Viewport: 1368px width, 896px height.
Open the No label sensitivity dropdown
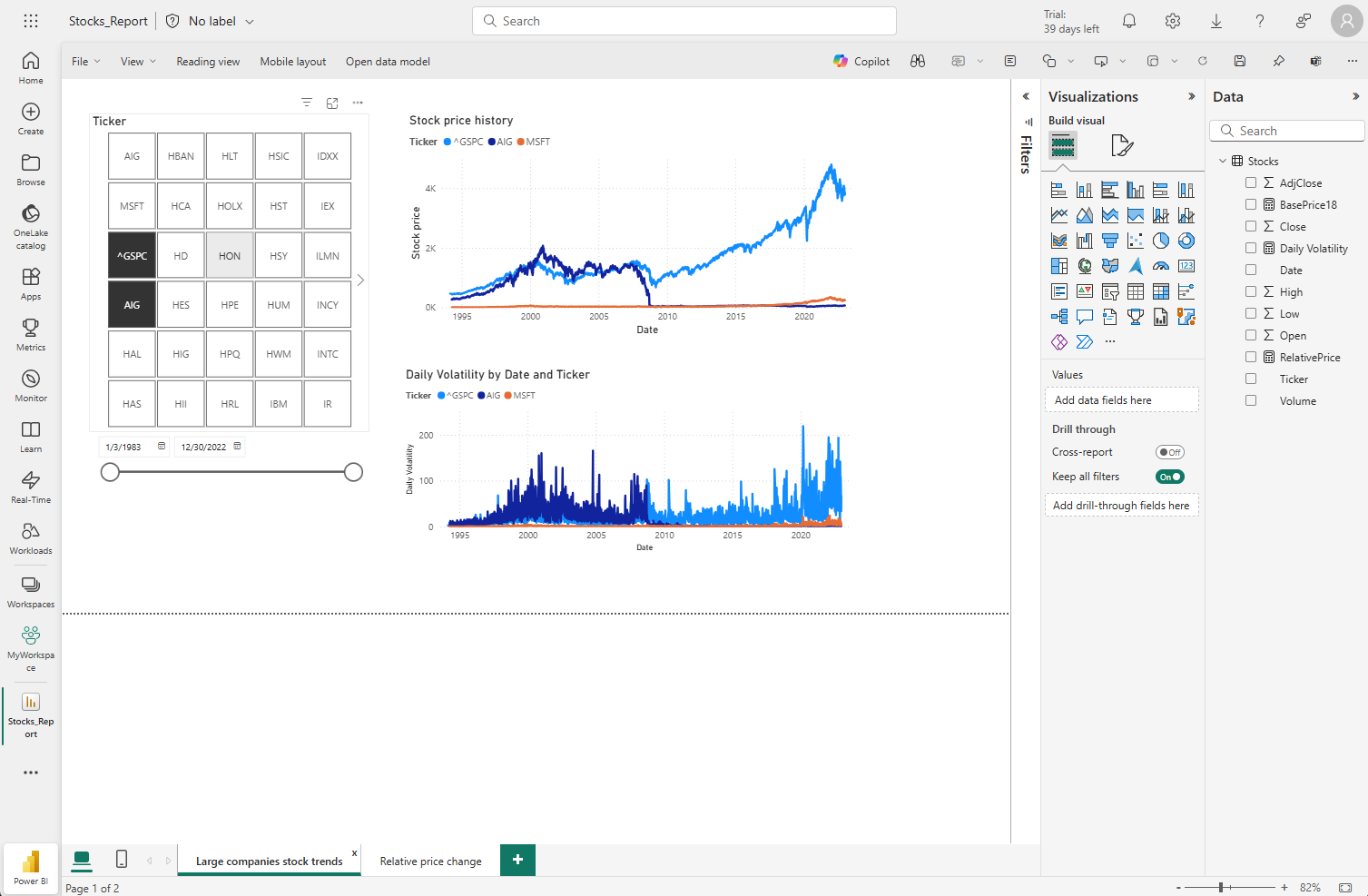coord(210,21)
